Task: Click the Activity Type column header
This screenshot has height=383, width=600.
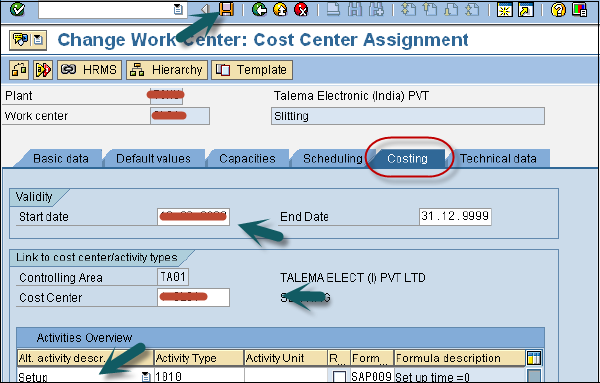Action: [x=199, y=358]
